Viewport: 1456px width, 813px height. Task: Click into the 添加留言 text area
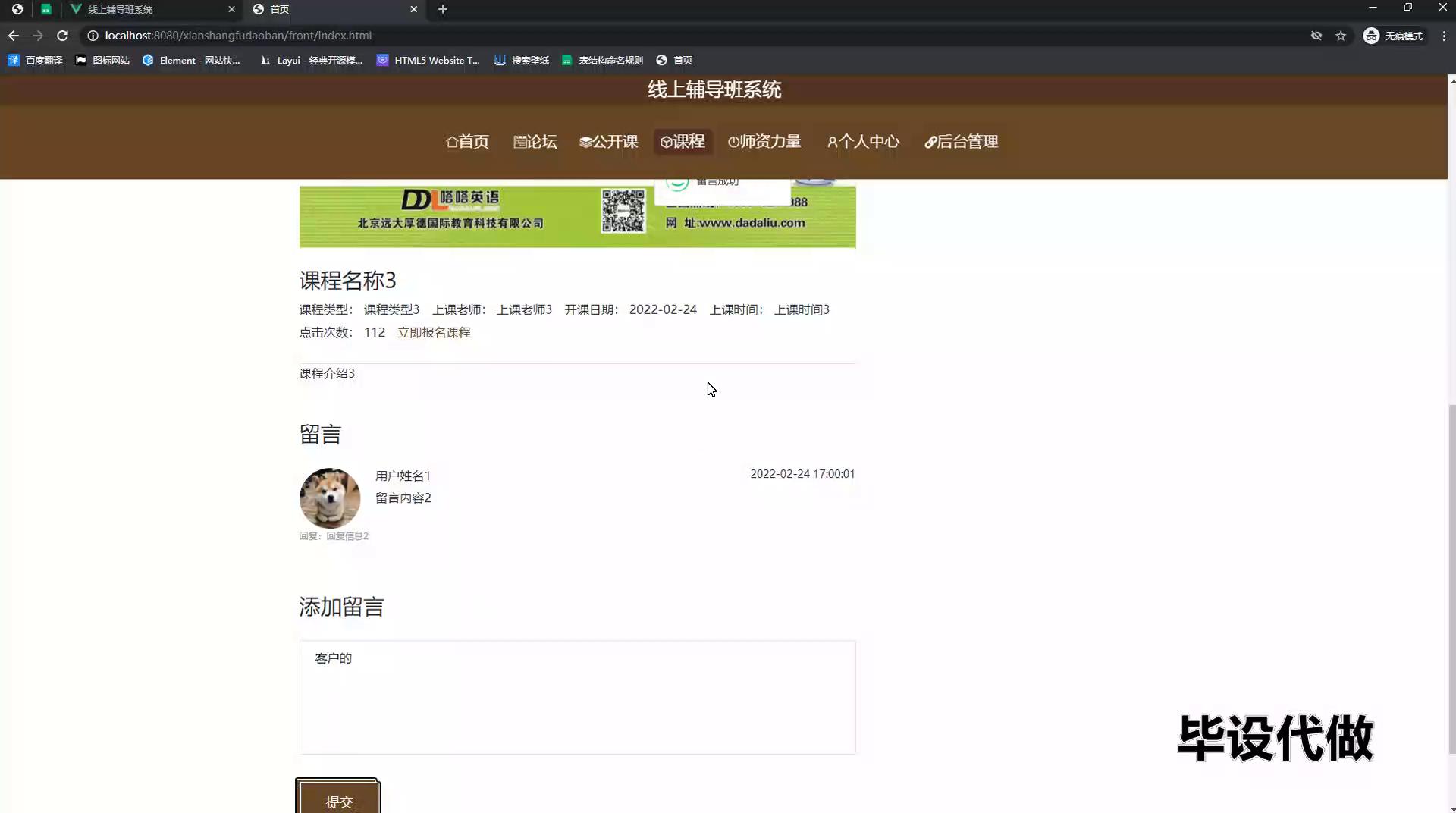click(x=577, y=697)
